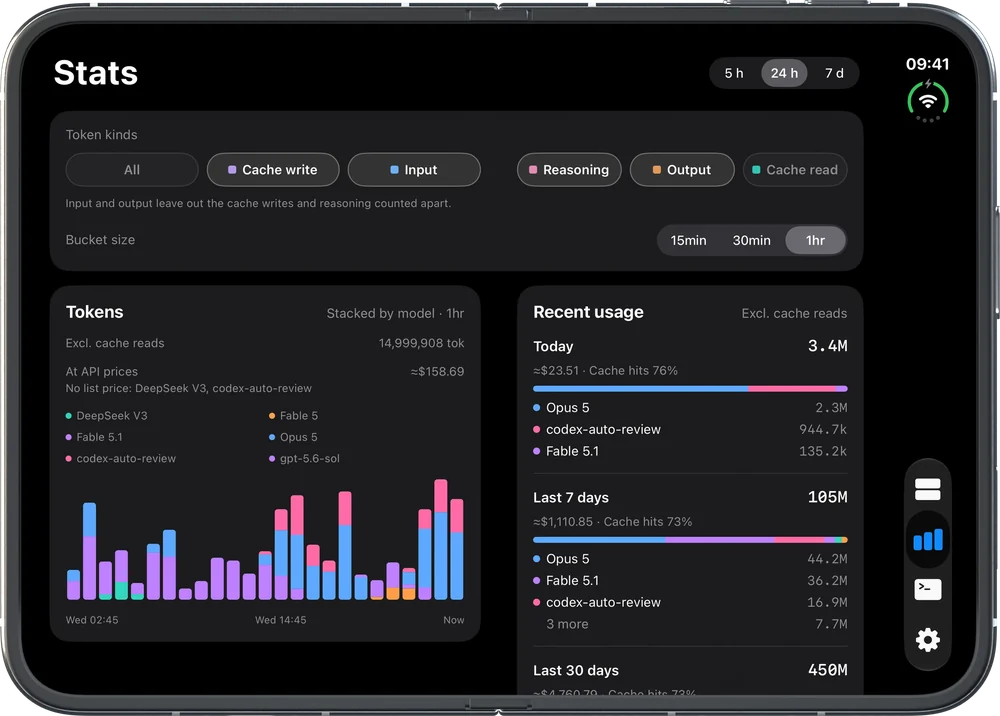This screenshot has width=1000, height=716.
Task: Open the settings gear icon
Action: pyautogui.click(x=927, y=639)
